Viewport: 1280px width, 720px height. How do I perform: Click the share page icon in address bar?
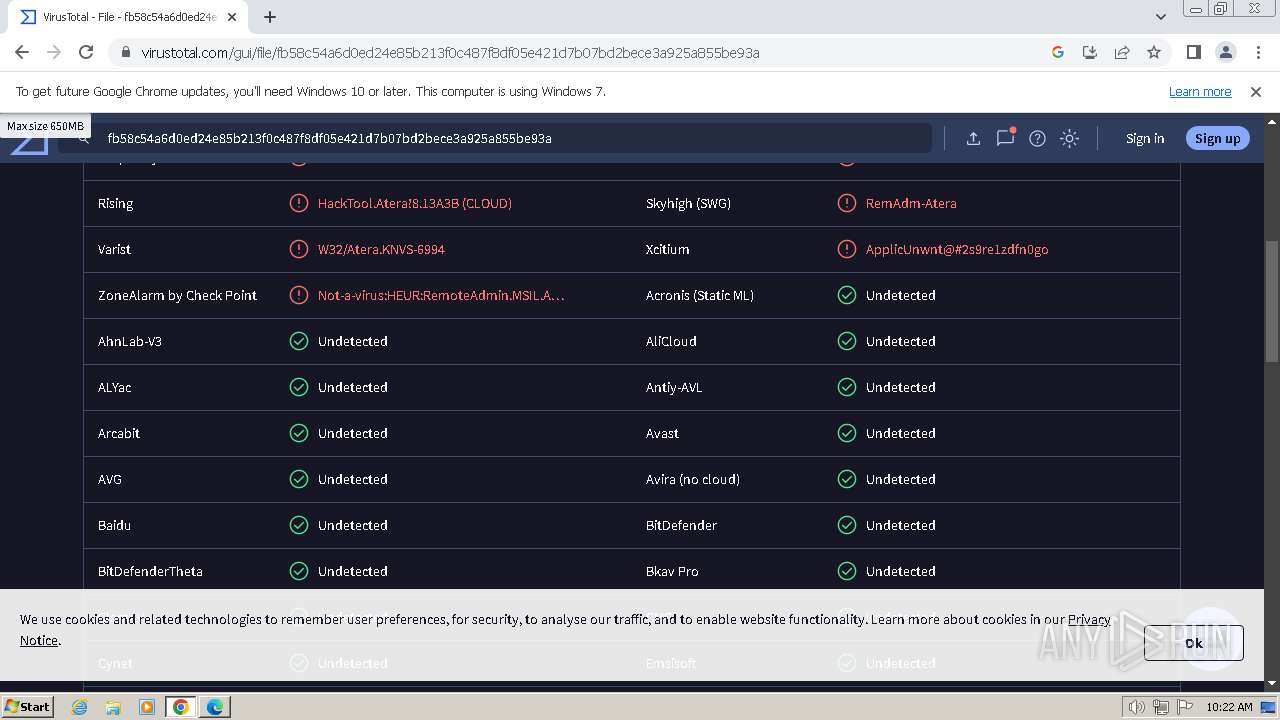[1122, 52]
